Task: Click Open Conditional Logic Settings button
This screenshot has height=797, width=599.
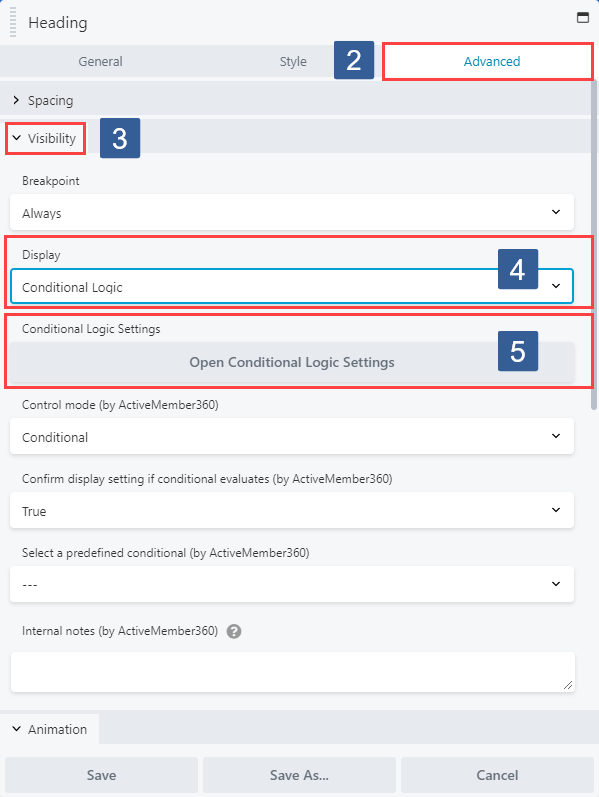Action: [292, 362]
